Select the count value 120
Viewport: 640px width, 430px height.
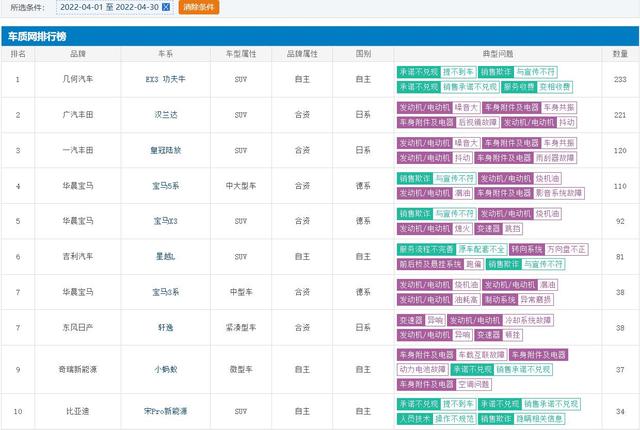tap(620, 151)
